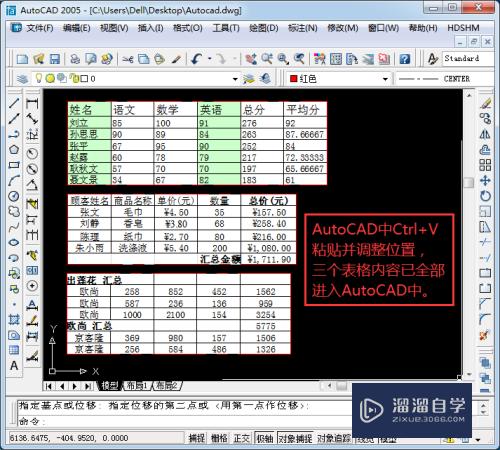Click the vertical scrollbar thumb of drawing area
The width and height of the screenshot is (500, 450).
[469, 182]
